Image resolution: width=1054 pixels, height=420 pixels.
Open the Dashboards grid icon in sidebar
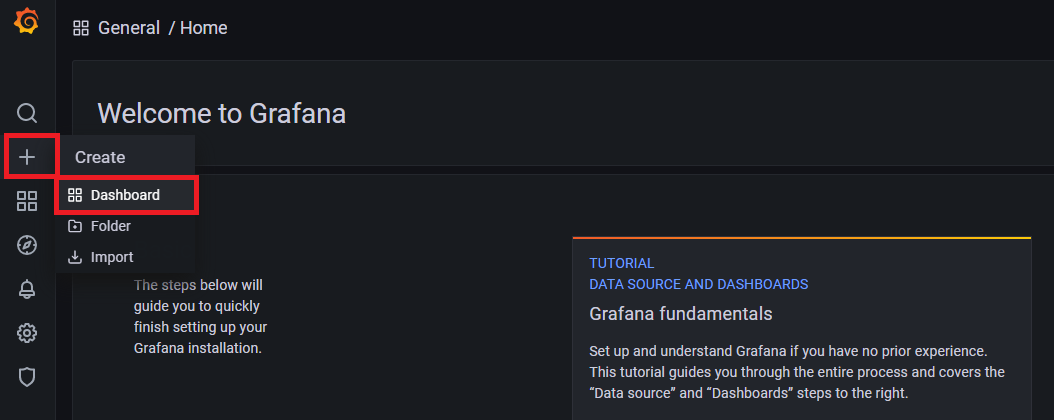28,201
